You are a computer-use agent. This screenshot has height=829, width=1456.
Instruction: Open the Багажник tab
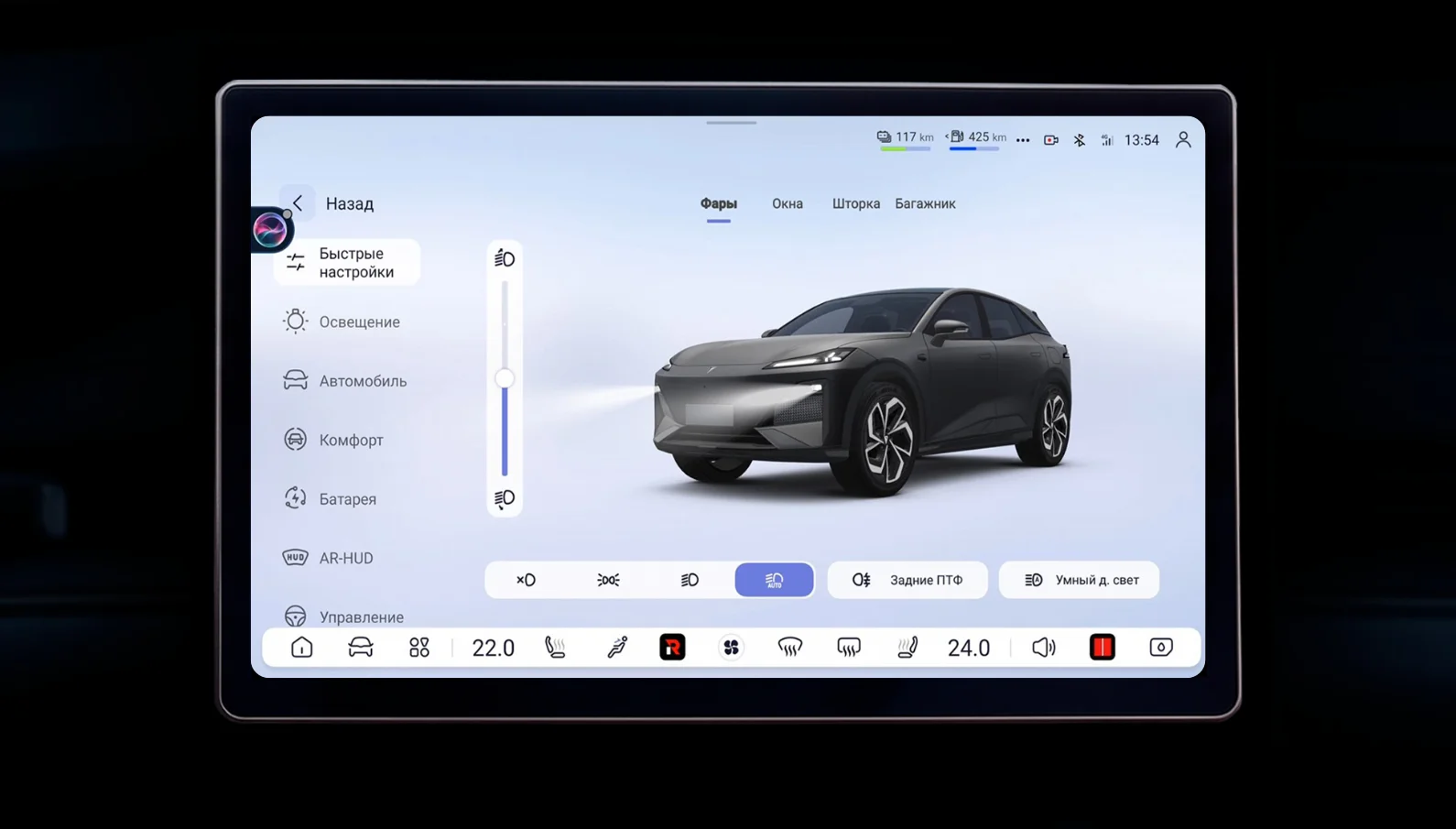[x=925, y=203]
